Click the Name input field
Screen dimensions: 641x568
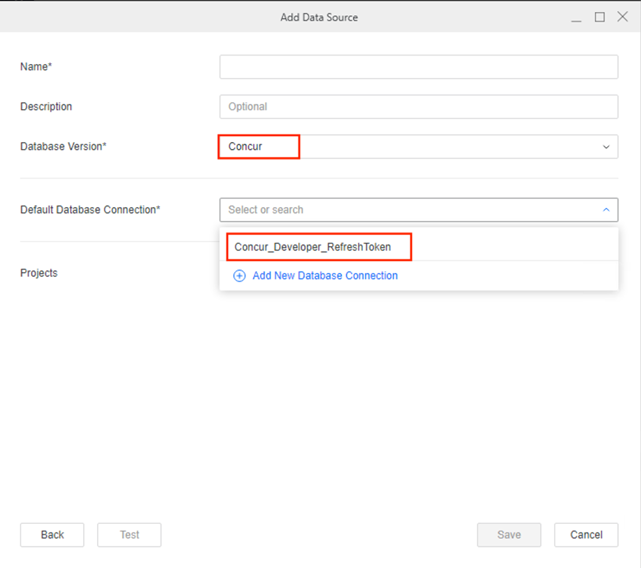click(x=419, y=67)
